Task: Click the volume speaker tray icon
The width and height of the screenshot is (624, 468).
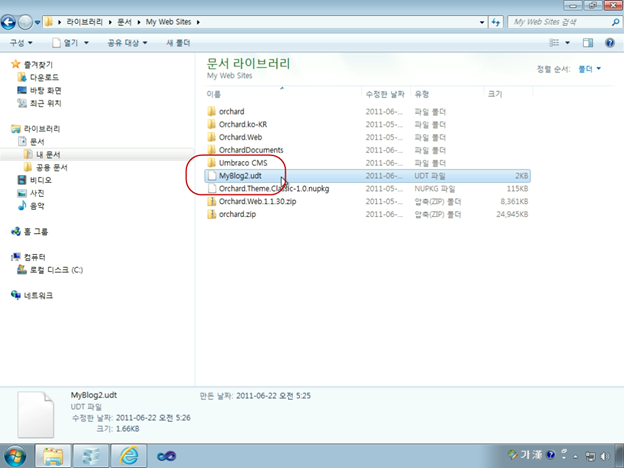Action: pos(605,456)
